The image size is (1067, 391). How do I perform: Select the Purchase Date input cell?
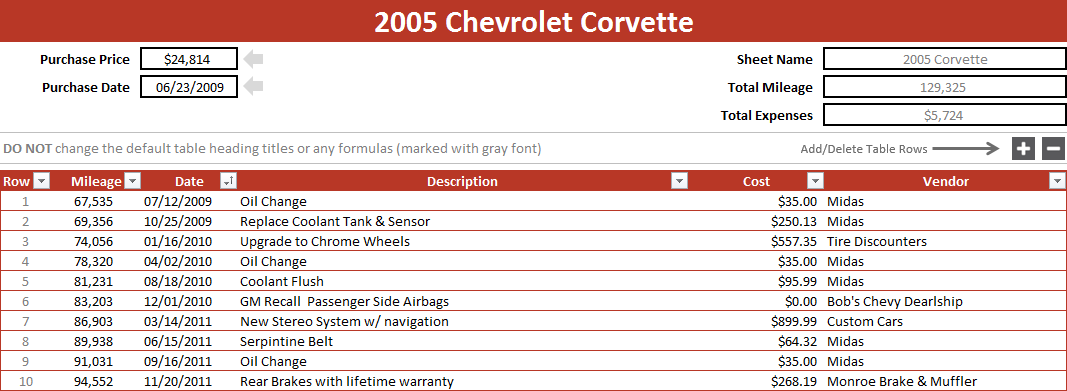point(189,87)
